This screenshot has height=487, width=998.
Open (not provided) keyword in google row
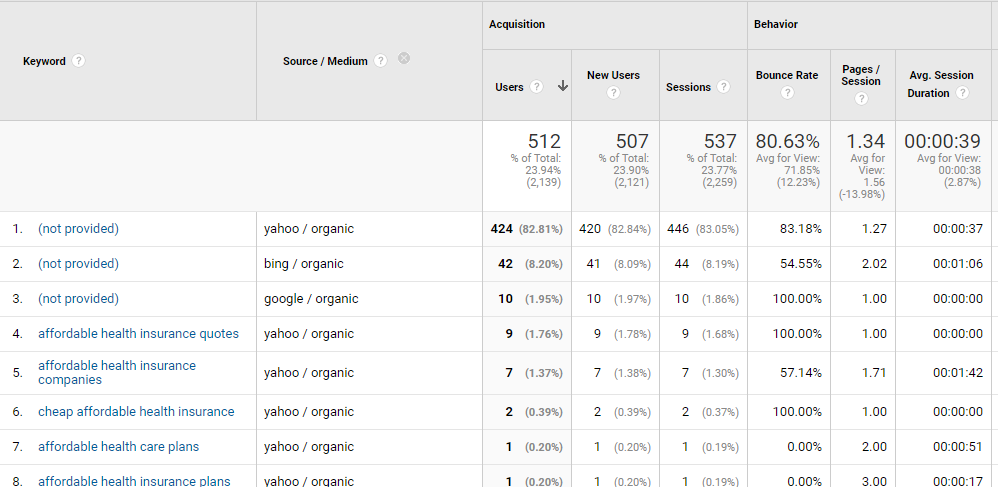[78, 299]
